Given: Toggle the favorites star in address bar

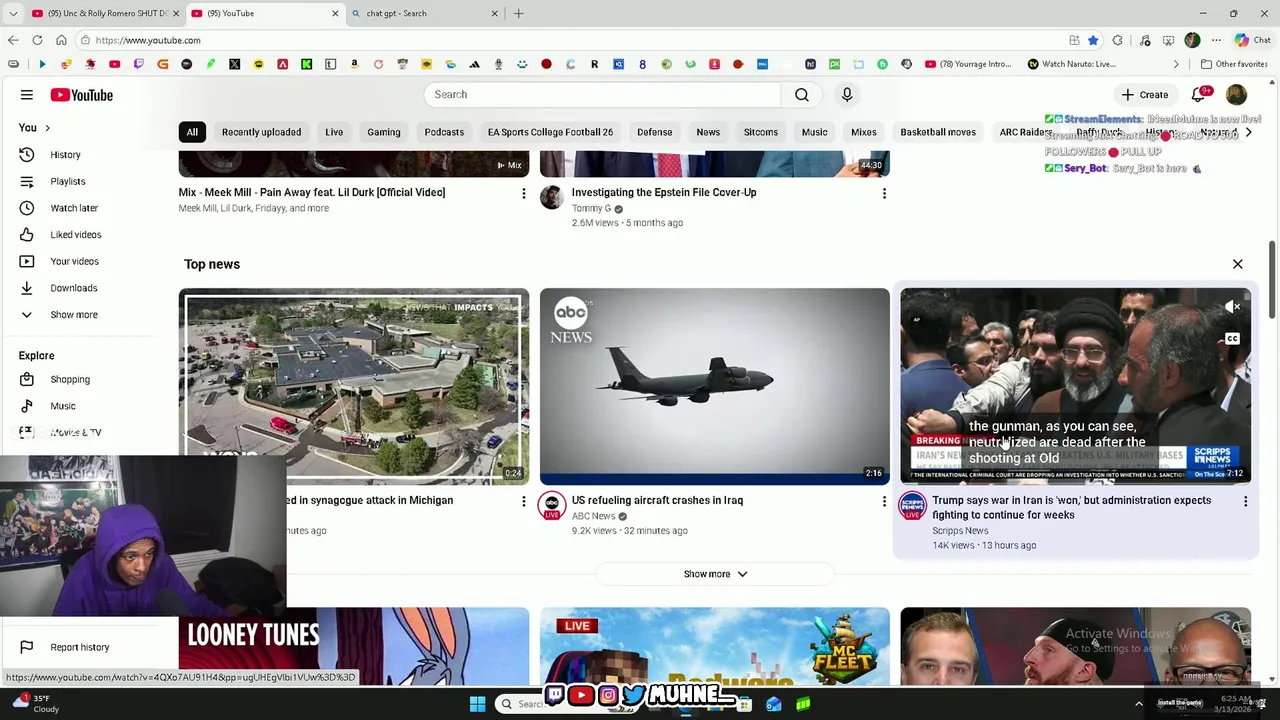Looking at the screenshot, I should coord(1093,40).
